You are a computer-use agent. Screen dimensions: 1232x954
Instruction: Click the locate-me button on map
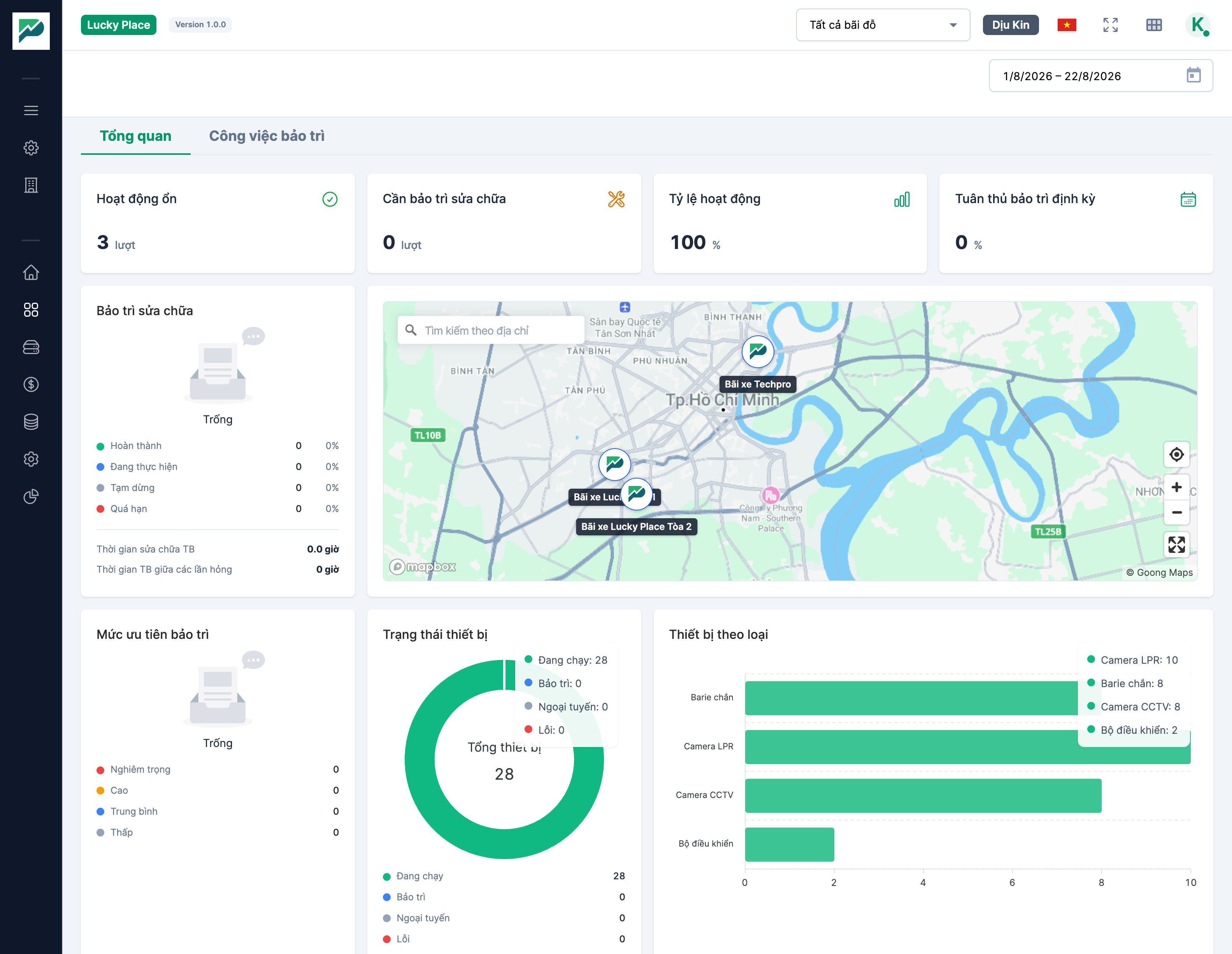(1176, 455)
